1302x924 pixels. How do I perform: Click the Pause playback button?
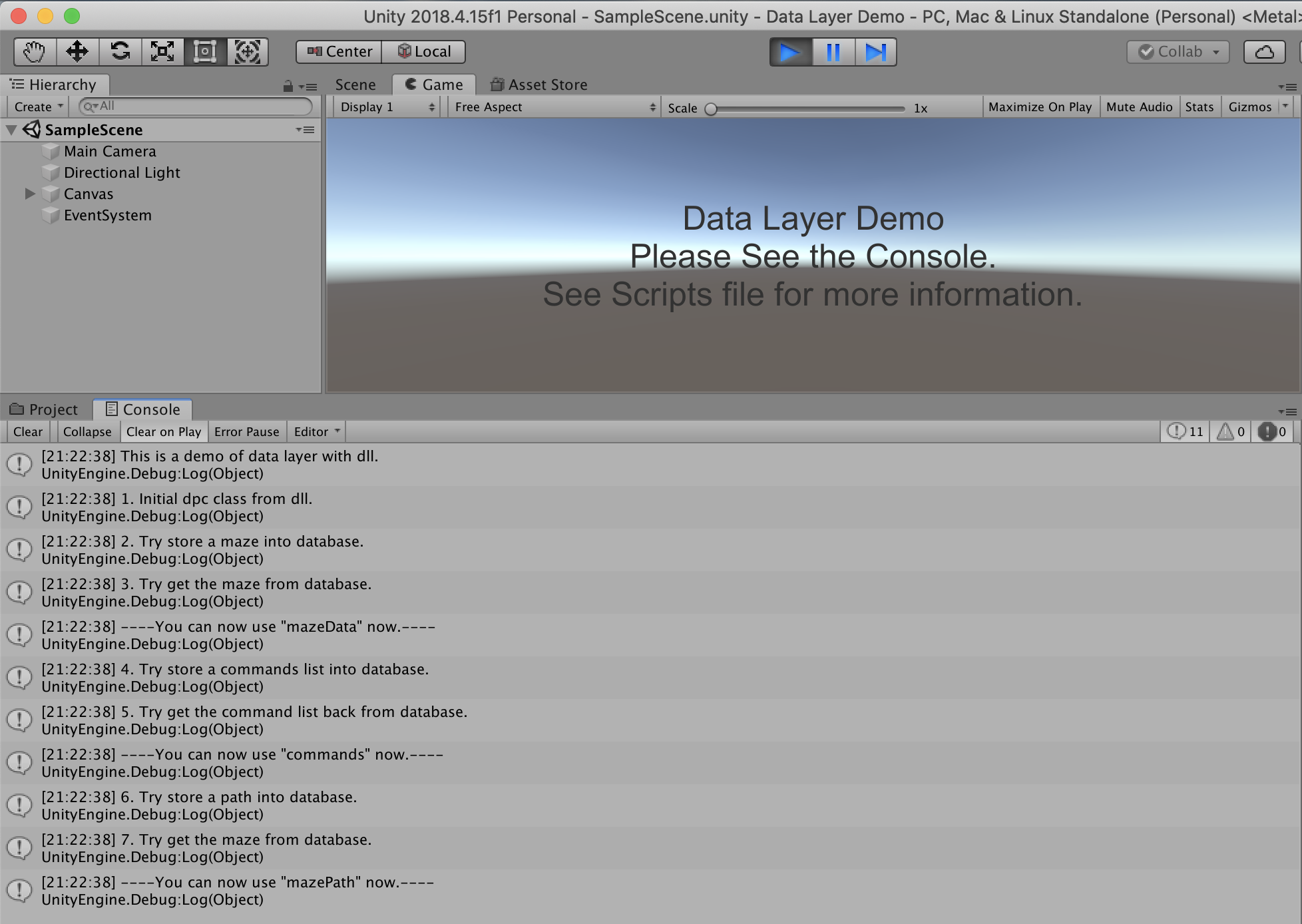(833, 52)
